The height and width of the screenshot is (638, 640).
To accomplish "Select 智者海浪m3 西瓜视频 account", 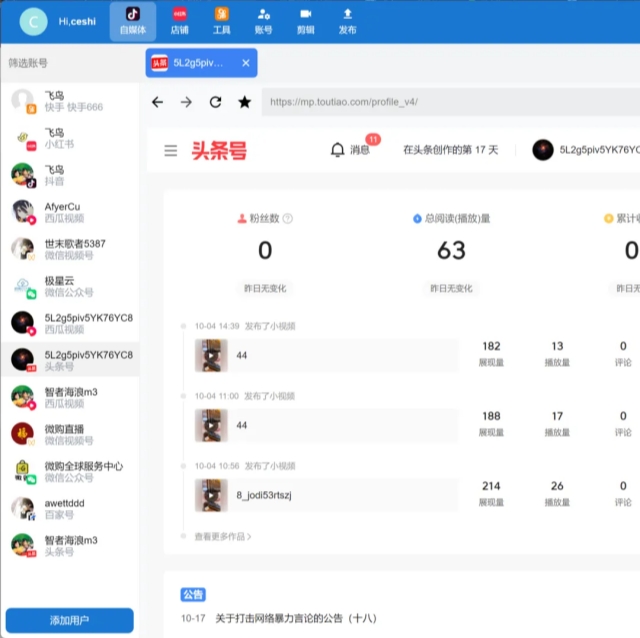I will (x=69, y=398).
